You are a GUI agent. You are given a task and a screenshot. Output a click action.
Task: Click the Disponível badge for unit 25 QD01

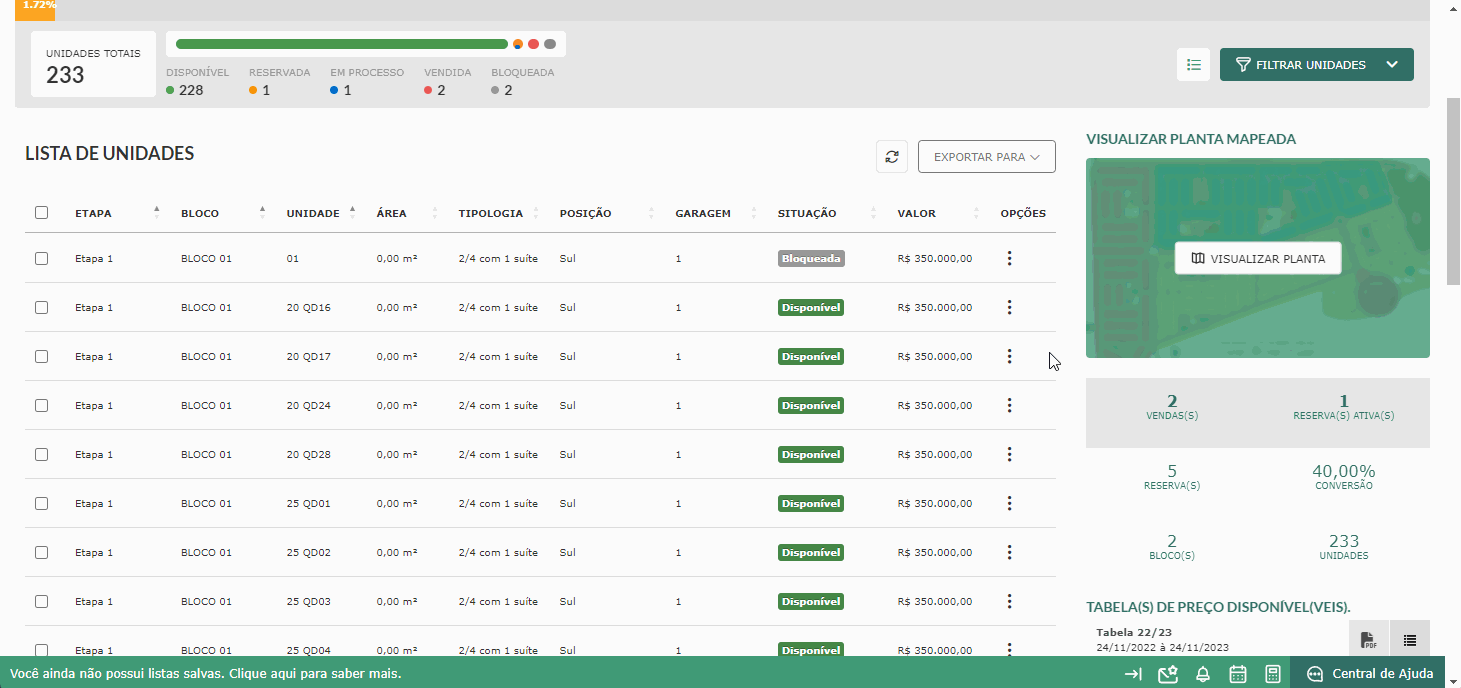point(811,503)
